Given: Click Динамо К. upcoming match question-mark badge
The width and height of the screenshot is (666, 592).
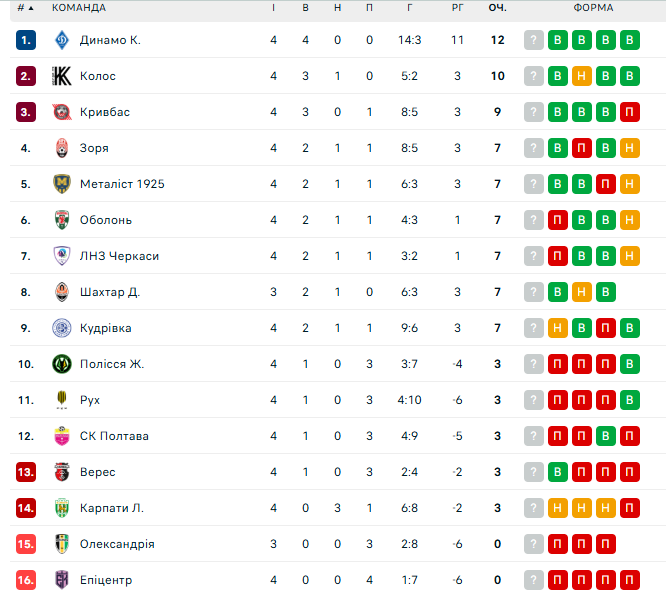Looking at the screenshot, I should [x=534, y=40].
